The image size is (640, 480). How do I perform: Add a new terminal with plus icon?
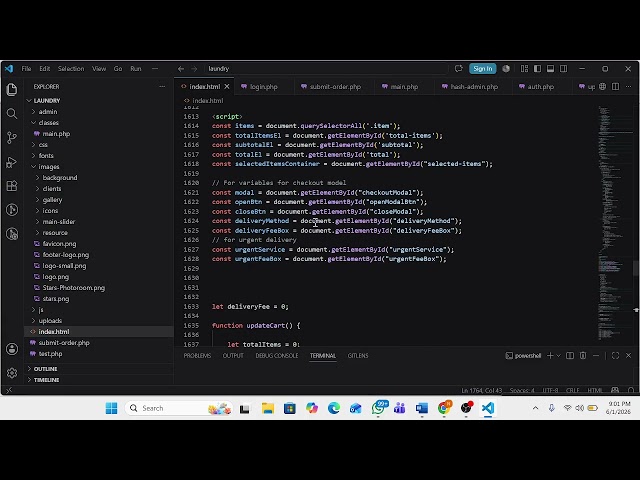[550, 356]
